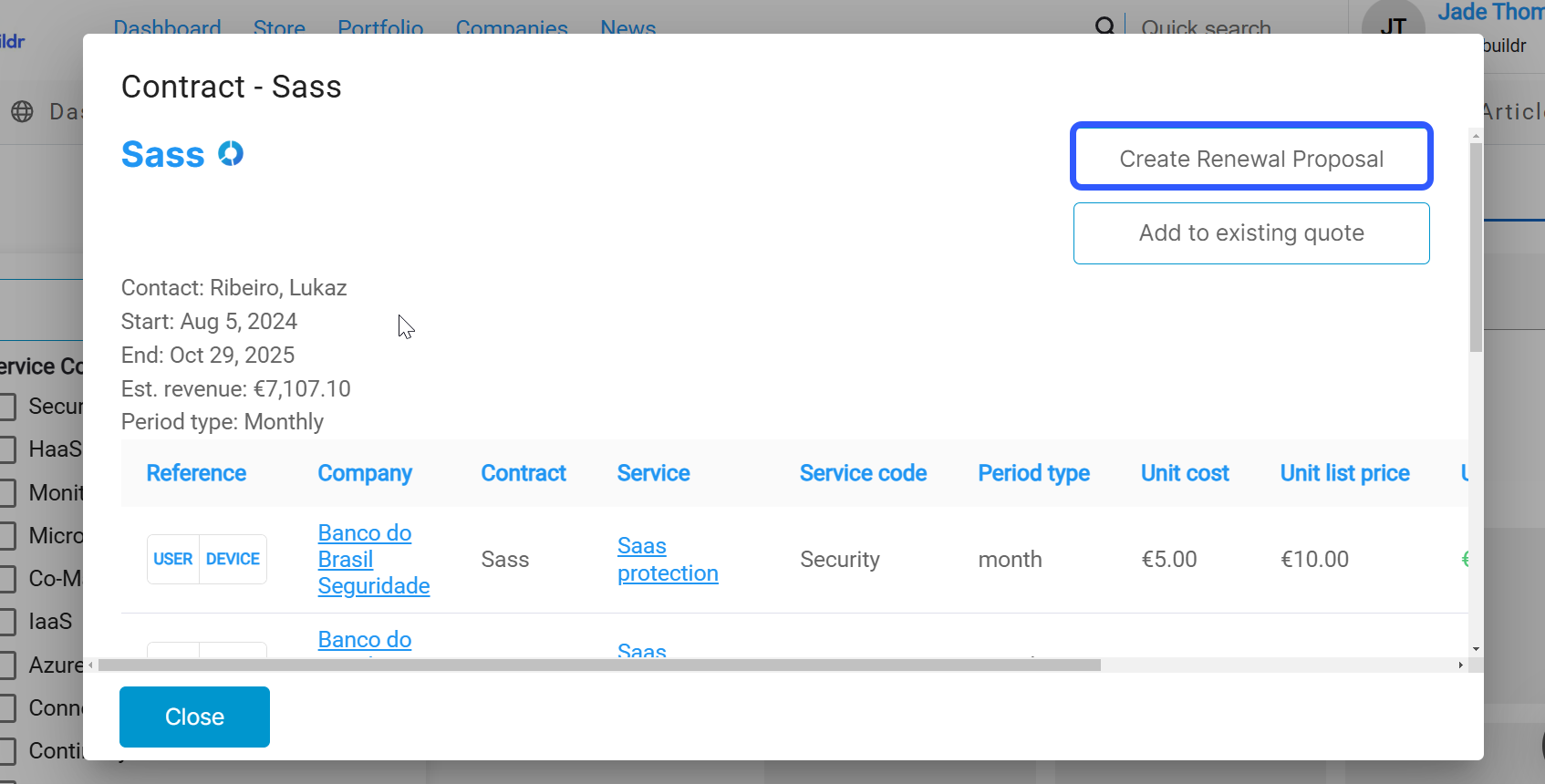The height and width of the screenshot is (784, 1545).
Task: Click the vertical scrollbar thumb in dialog
Action: point(1476,247)
